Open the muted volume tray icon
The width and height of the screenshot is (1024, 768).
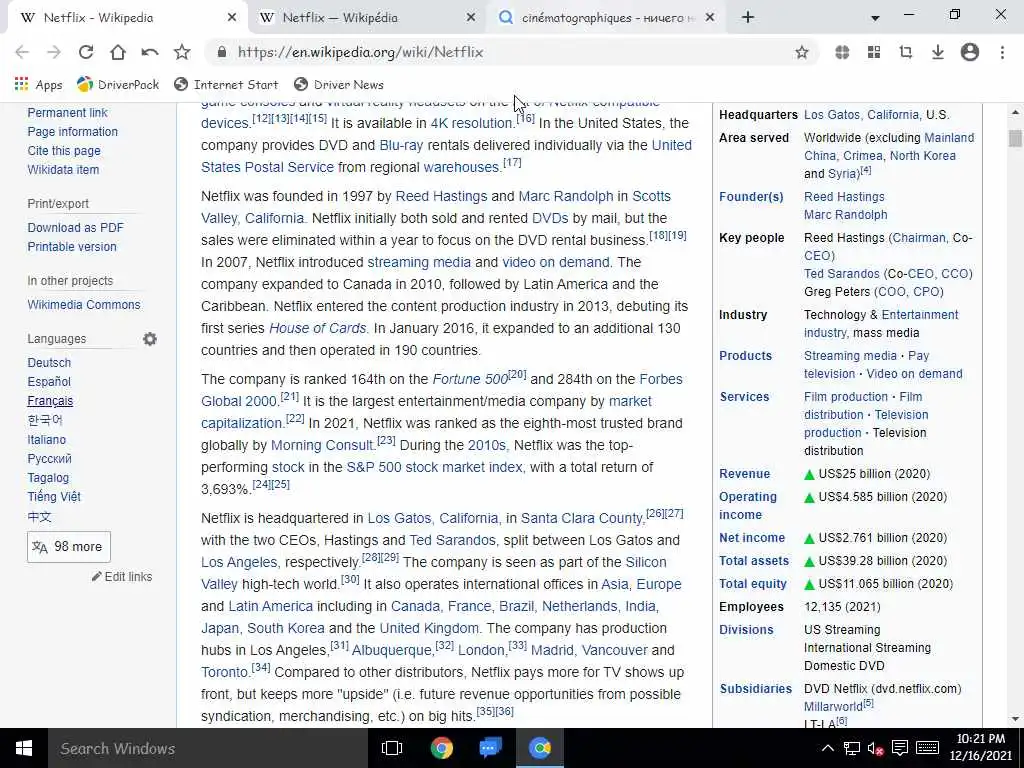tap(876, 748)
